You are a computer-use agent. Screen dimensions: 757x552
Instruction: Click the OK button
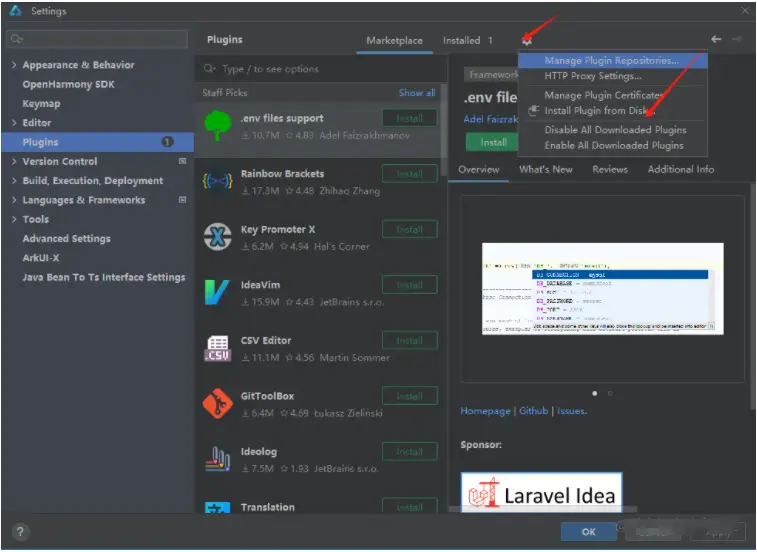coord(588,532)
